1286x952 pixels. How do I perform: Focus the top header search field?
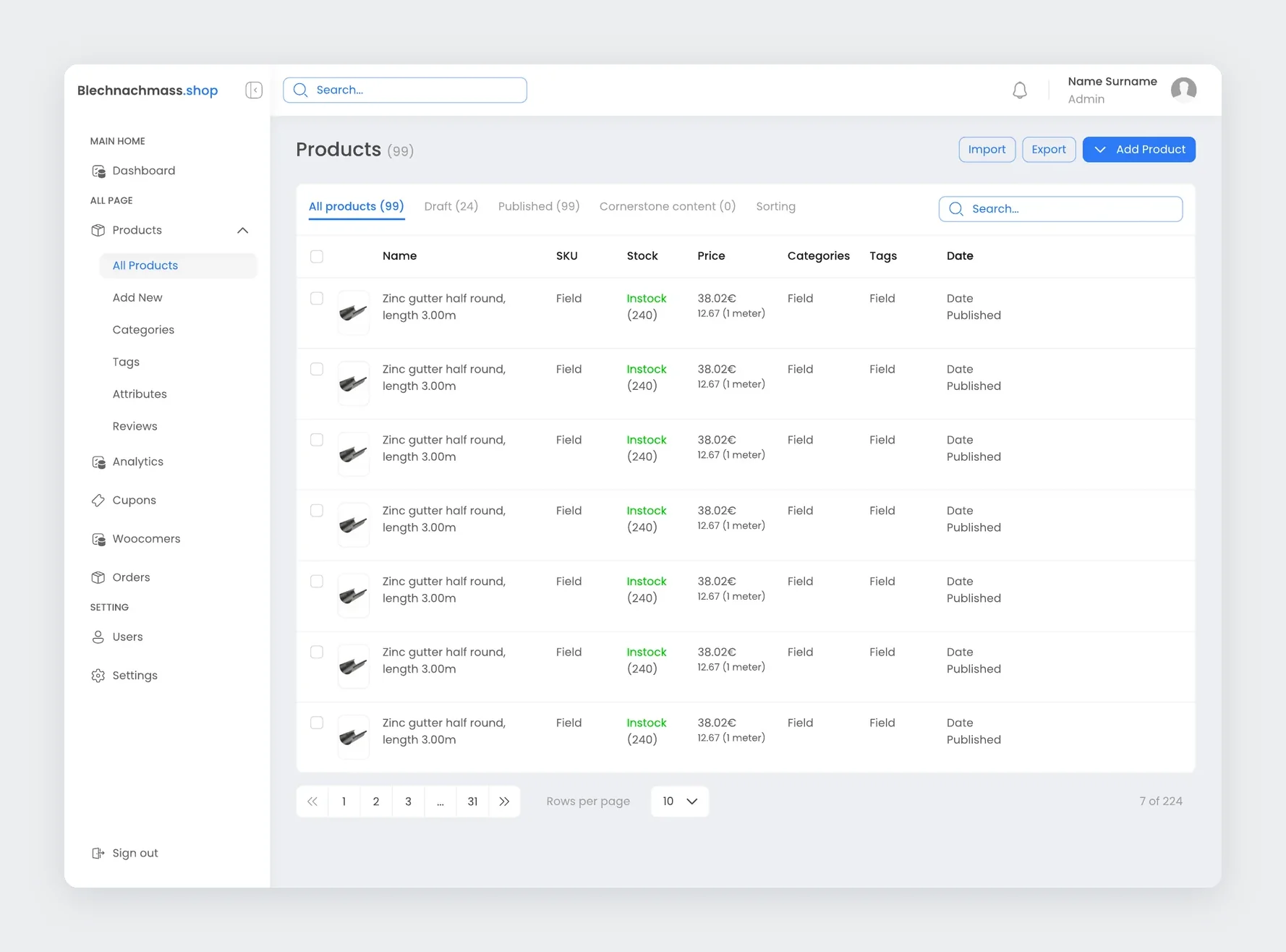(x=405, y=90)
